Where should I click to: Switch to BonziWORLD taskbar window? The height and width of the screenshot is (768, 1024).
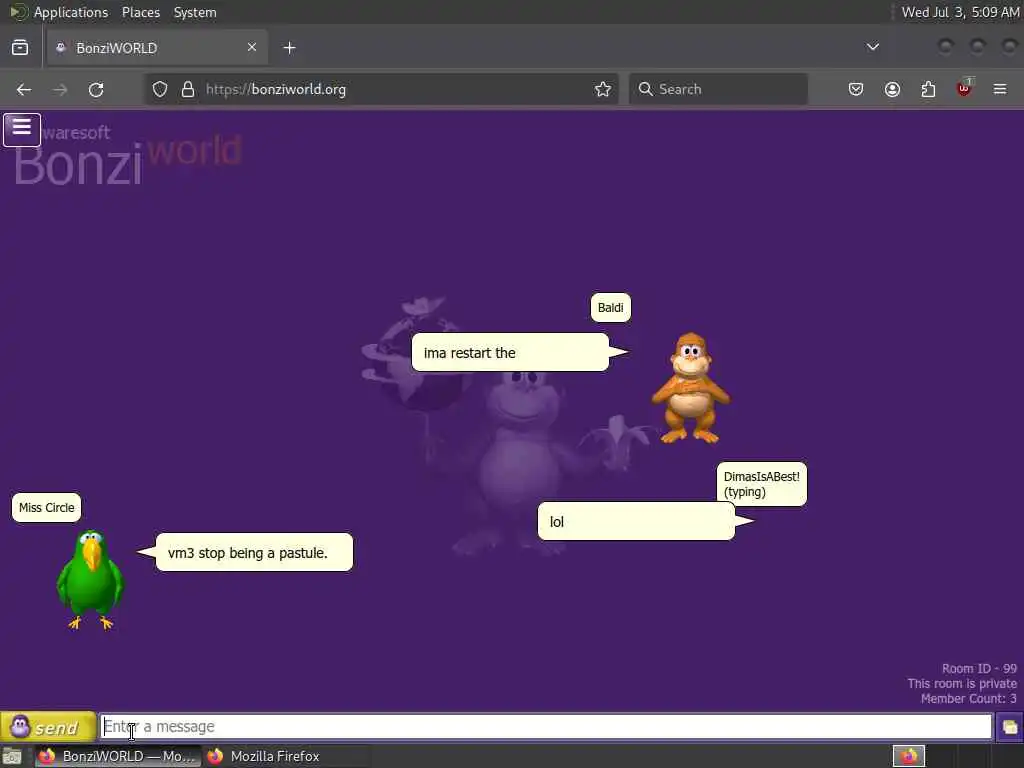click(x=118, y=756)
